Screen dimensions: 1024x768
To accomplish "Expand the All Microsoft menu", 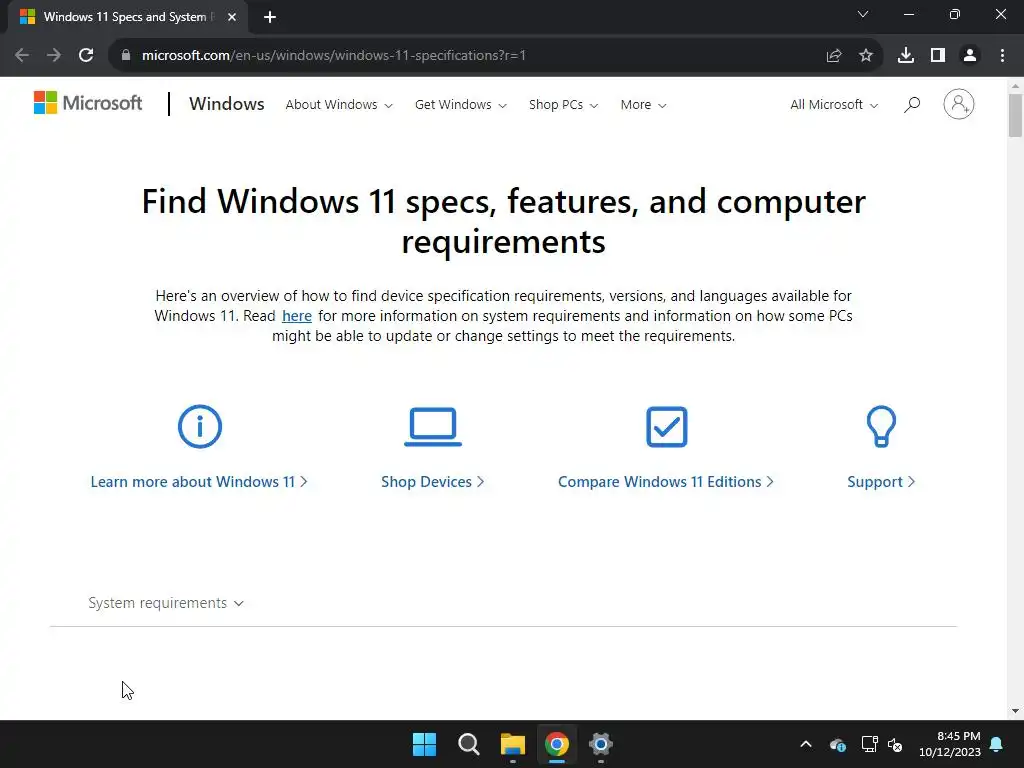I will click(x=834, y=104).
